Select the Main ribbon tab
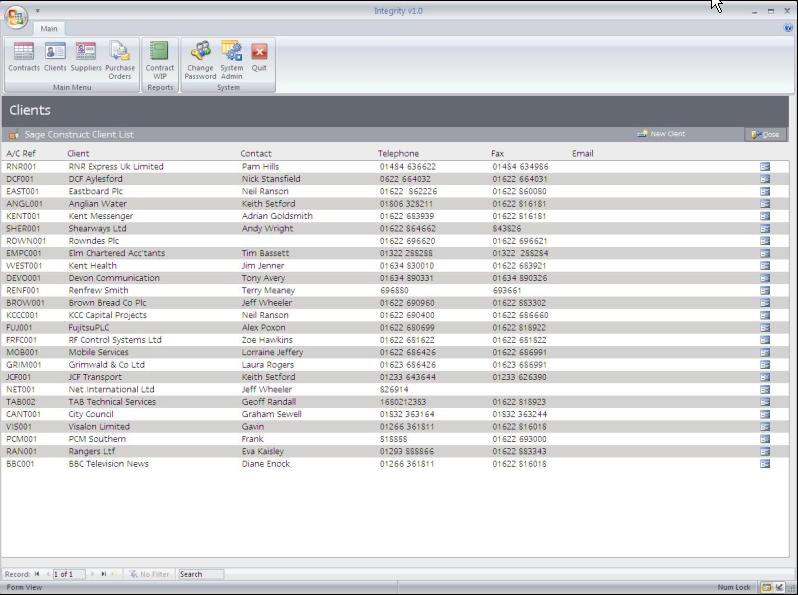Viewport: 798px width, 595px height. [x=49, y=29]
